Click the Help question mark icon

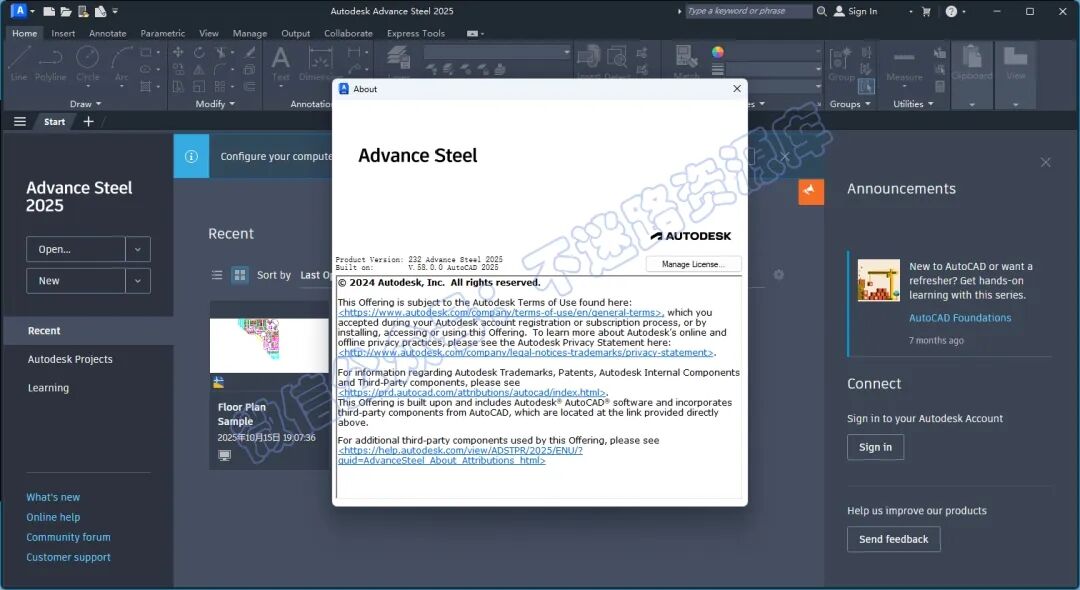click(x=951, y=11)
